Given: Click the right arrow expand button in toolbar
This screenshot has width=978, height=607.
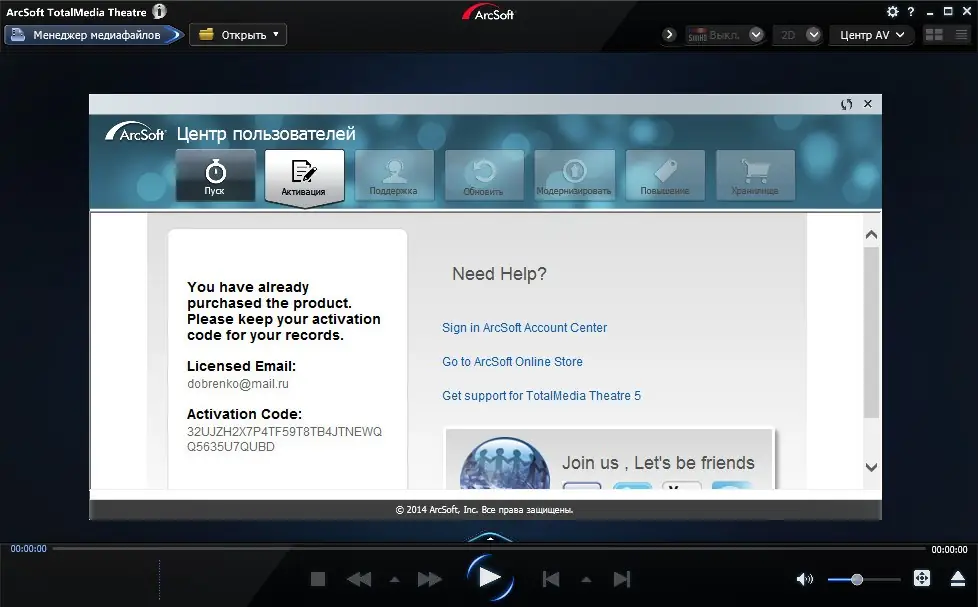Looking at the screenshot, I should tap(669, 34).
